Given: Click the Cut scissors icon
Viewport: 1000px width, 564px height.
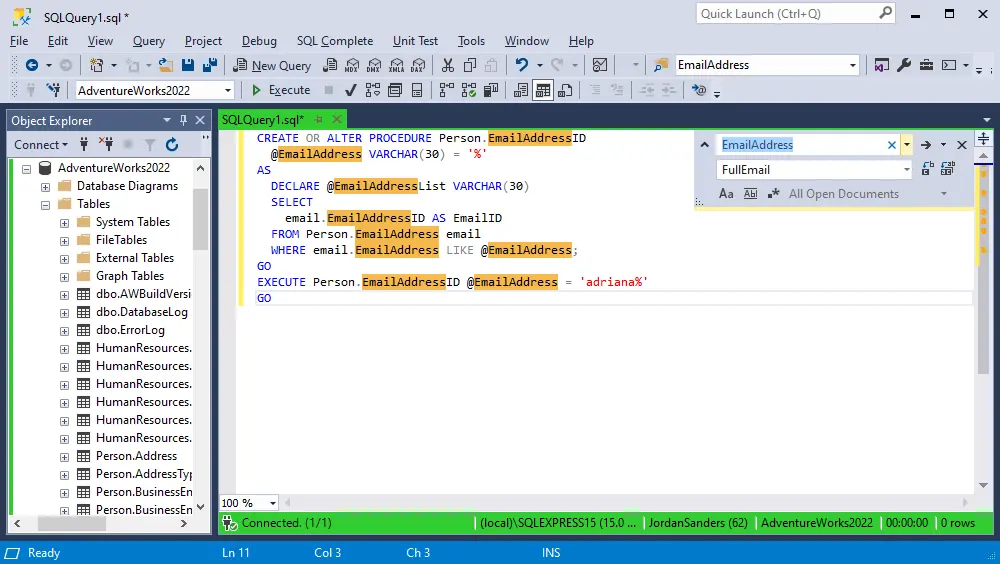Looking at the screenshot, I should click(447, 65).
